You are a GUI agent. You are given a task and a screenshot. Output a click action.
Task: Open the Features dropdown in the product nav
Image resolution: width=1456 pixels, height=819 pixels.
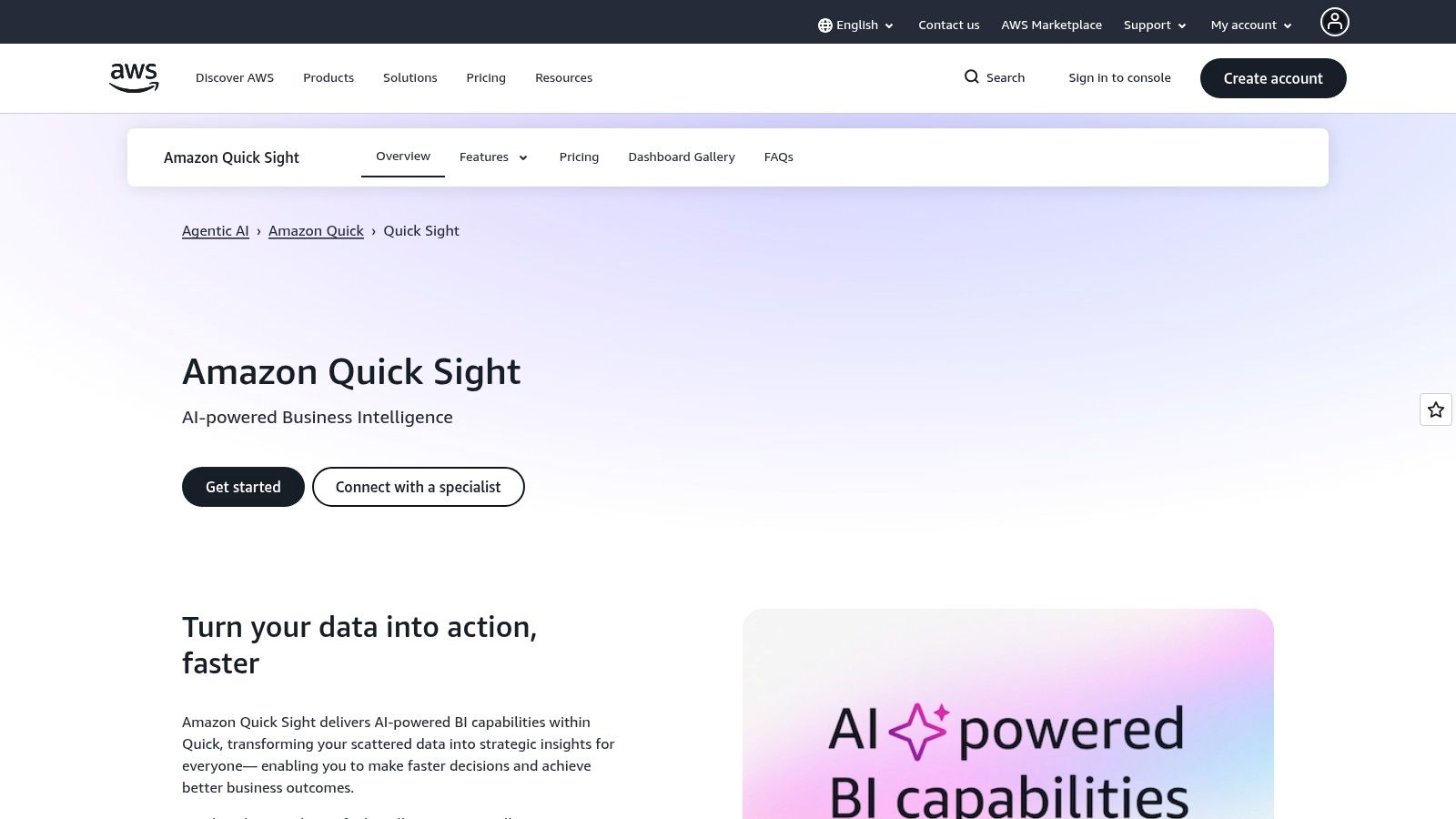492,157
